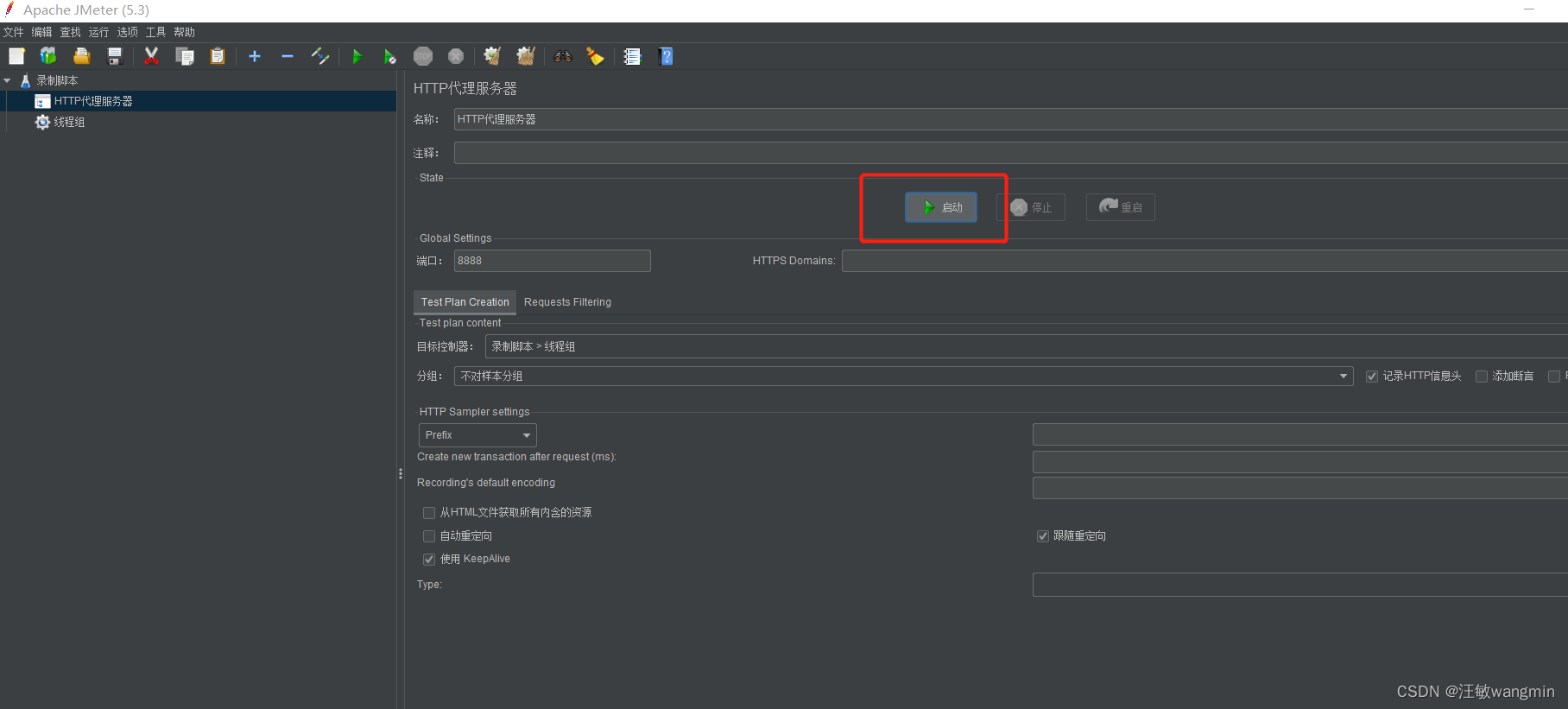The image size is (1568, 709).
Task: Click Reset Search yellow broom icon
Action: 596,56
